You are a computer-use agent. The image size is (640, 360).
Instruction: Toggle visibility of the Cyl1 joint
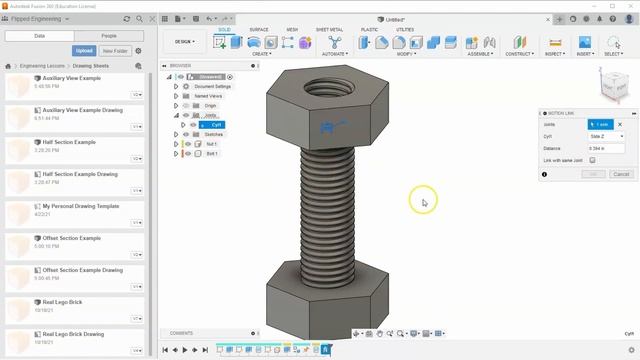(193, 125)
